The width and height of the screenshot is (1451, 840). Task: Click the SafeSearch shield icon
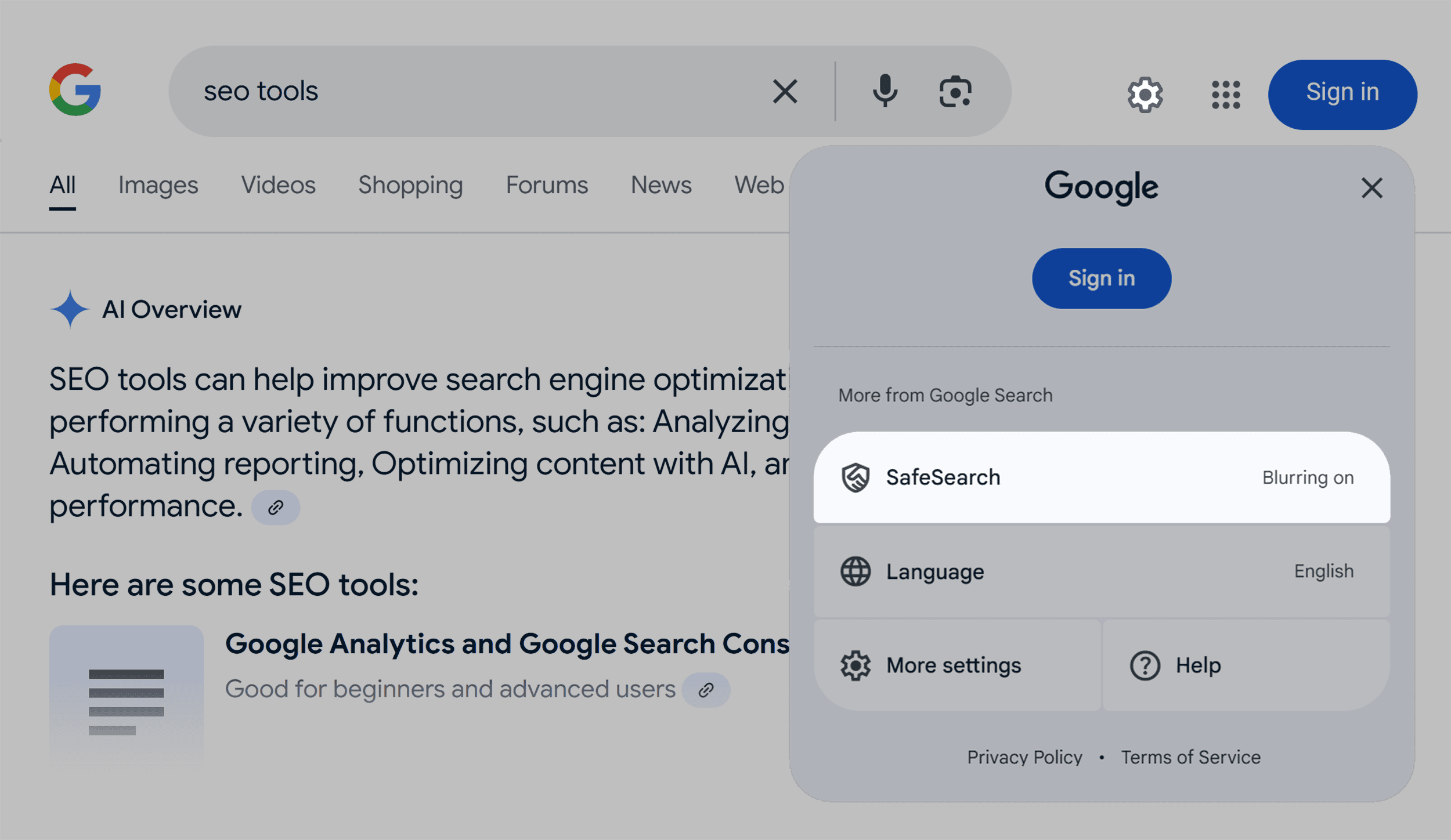[x=855, y=477]
